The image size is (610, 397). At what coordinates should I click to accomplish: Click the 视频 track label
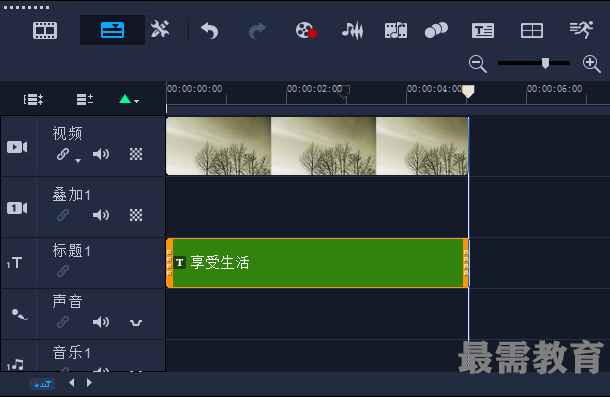pyautogui.click(x=67, y=134)
